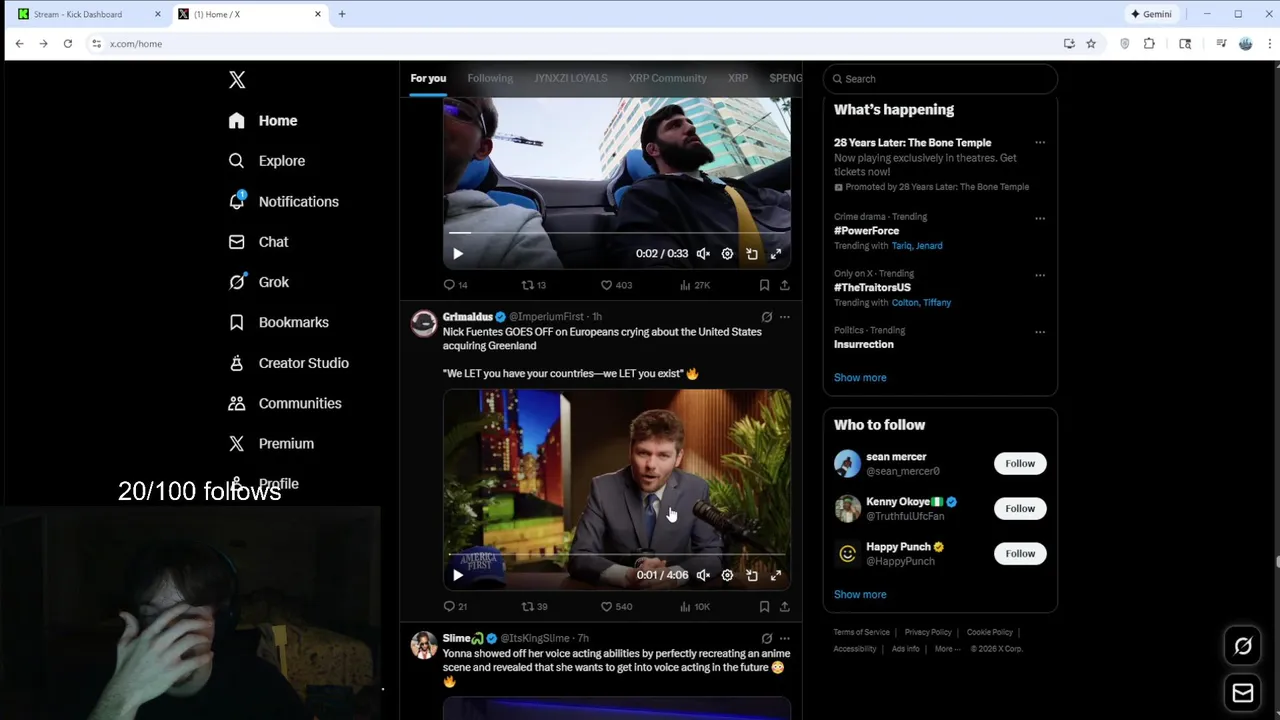Screen dimensions: 1280x720
Task: Show more trends under What's happening
Action: pos(860,378)
